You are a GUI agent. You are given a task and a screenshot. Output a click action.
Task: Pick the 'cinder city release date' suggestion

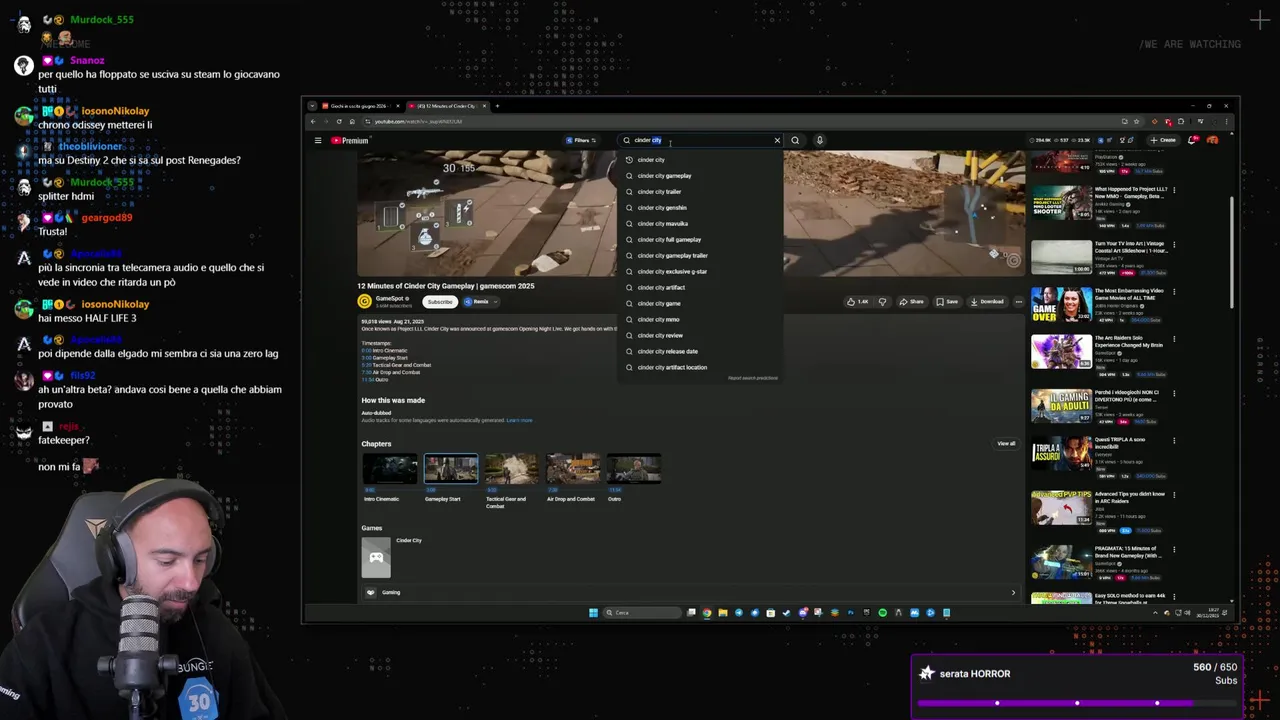click(700, 351)
